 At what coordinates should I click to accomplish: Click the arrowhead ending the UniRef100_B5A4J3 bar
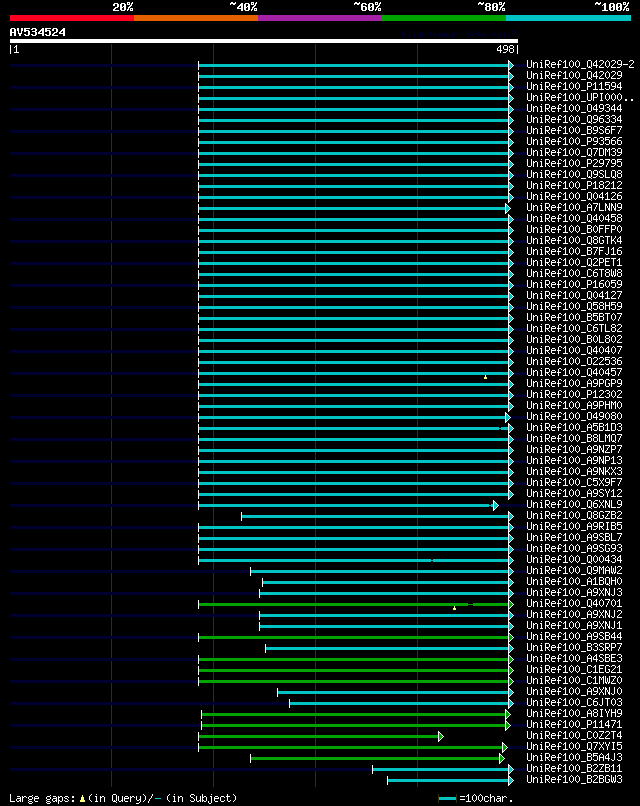tap(502, 759)
